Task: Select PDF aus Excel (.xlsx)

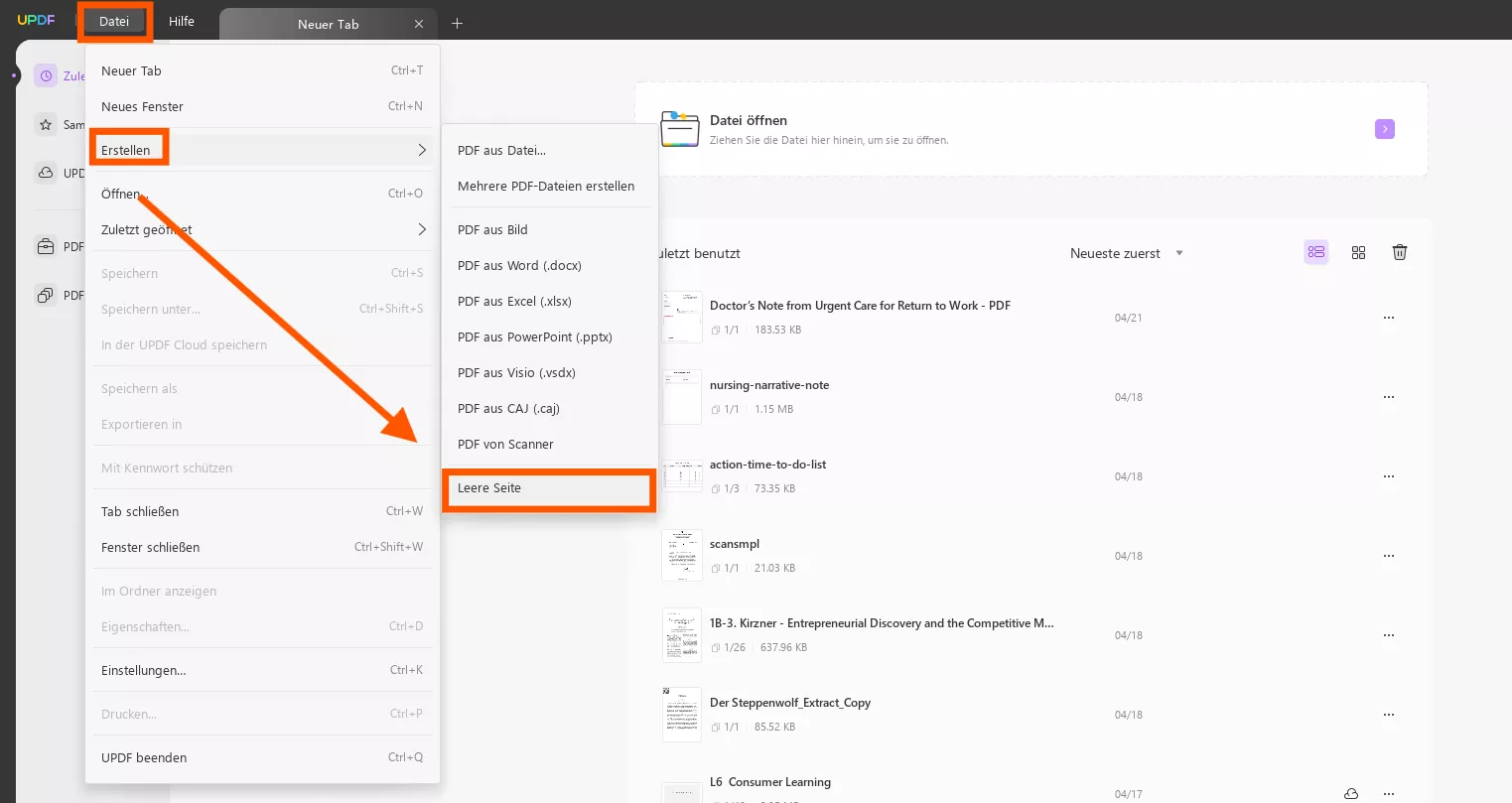Action: 550,301
